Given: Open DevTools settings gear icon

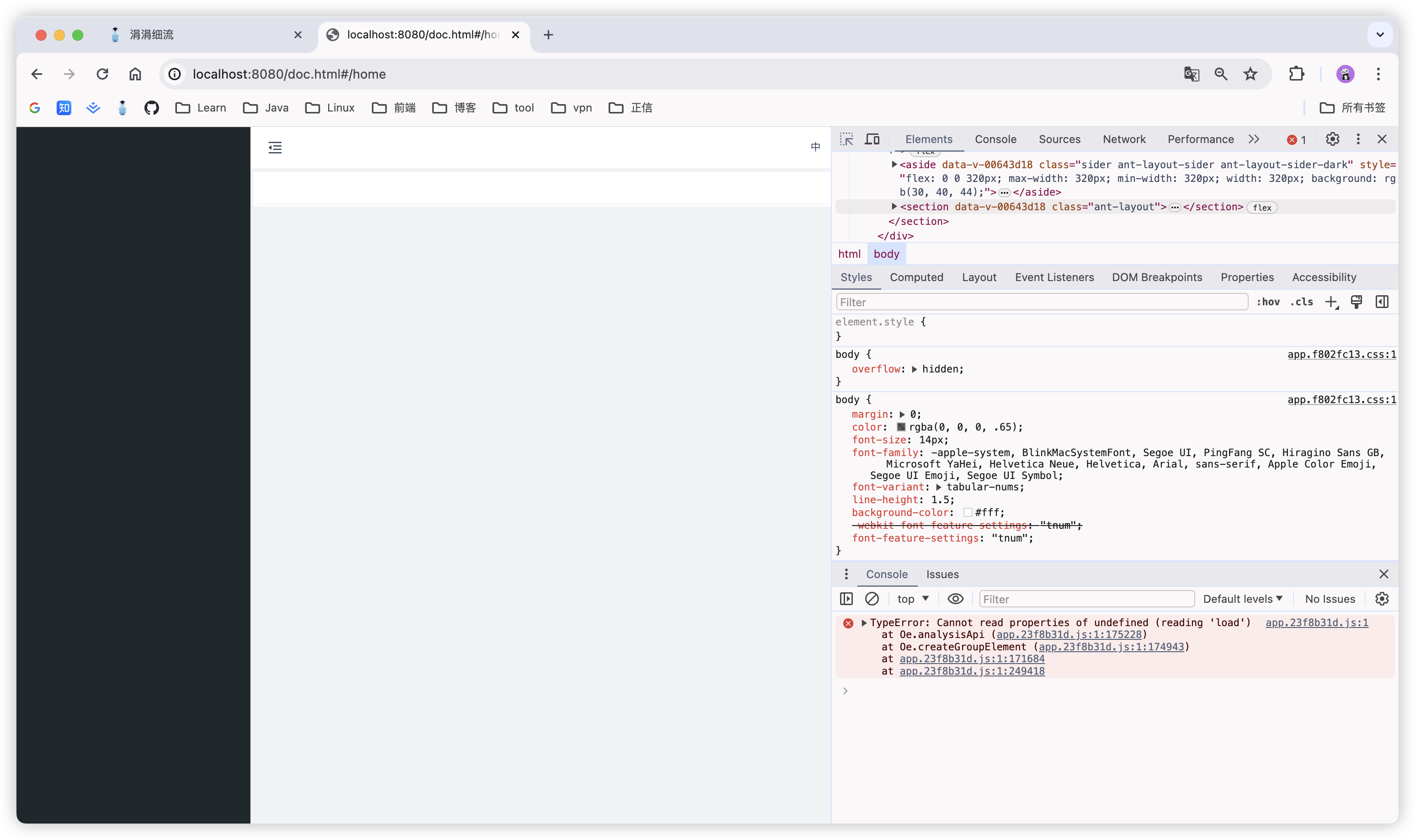Looking at the screenshot, I should click(1332, 139).
